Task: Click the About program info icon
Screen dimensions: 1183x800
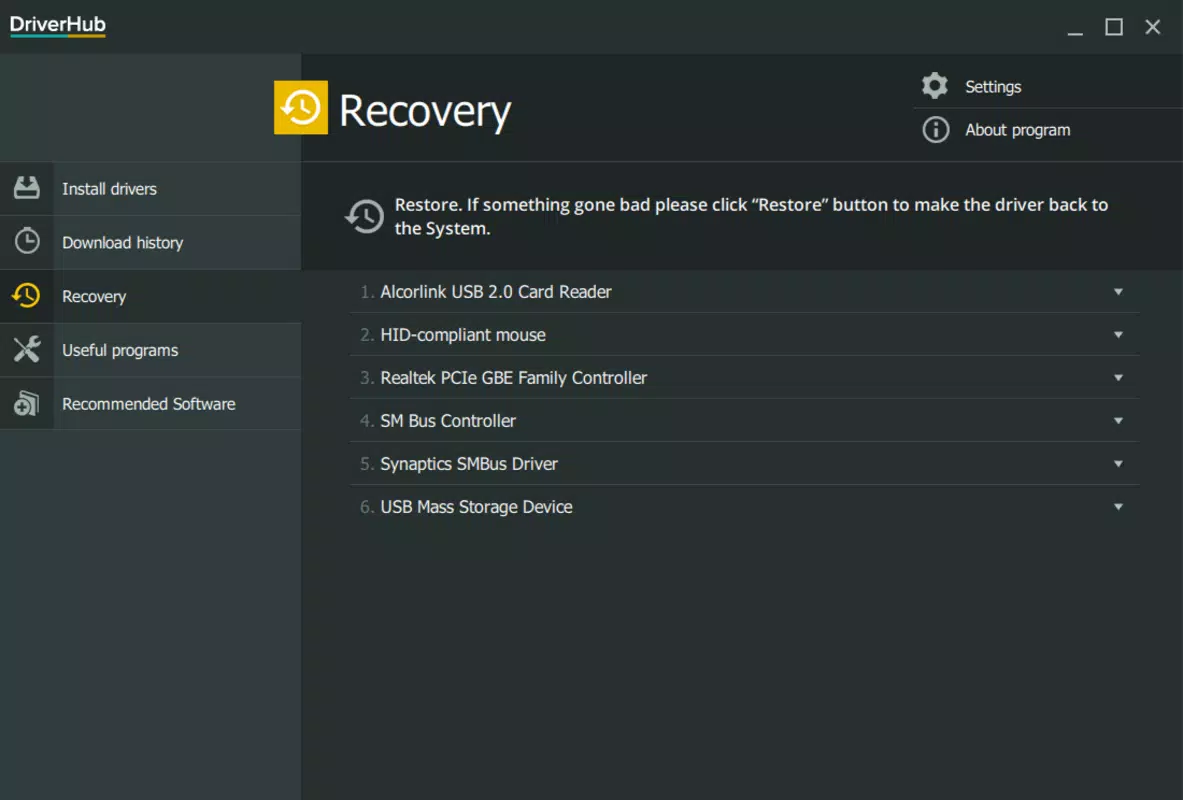Action: pyautogui.click(x=936, y=130)
